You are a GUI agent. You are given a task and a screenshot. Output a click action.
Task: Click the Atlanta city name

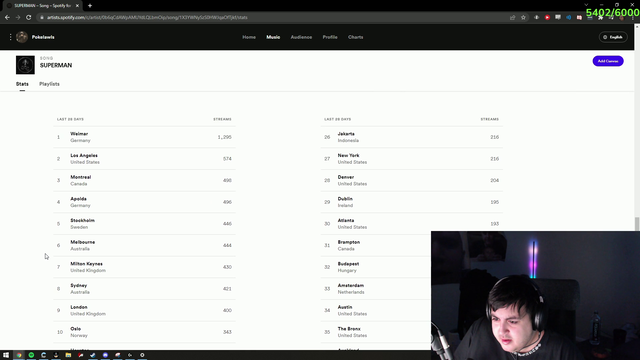point(346,220)
